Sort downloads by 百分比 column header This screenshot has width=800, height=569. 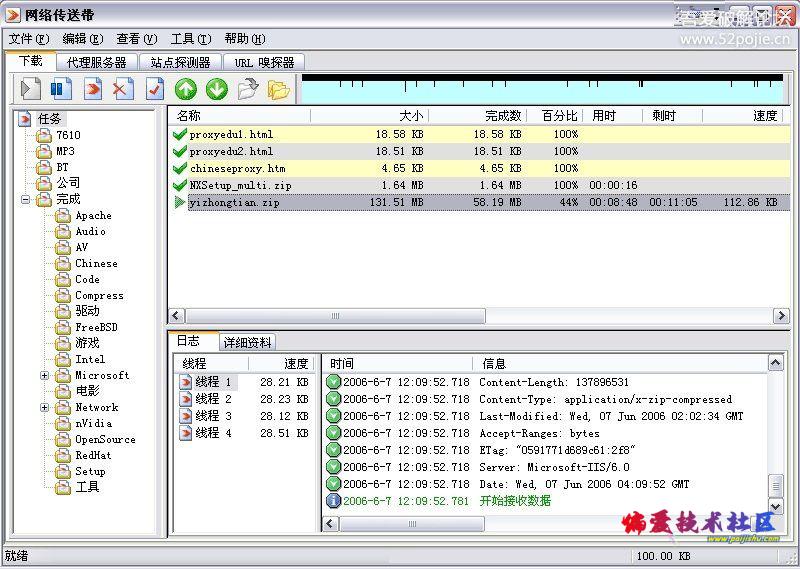[x=555, y=116]
